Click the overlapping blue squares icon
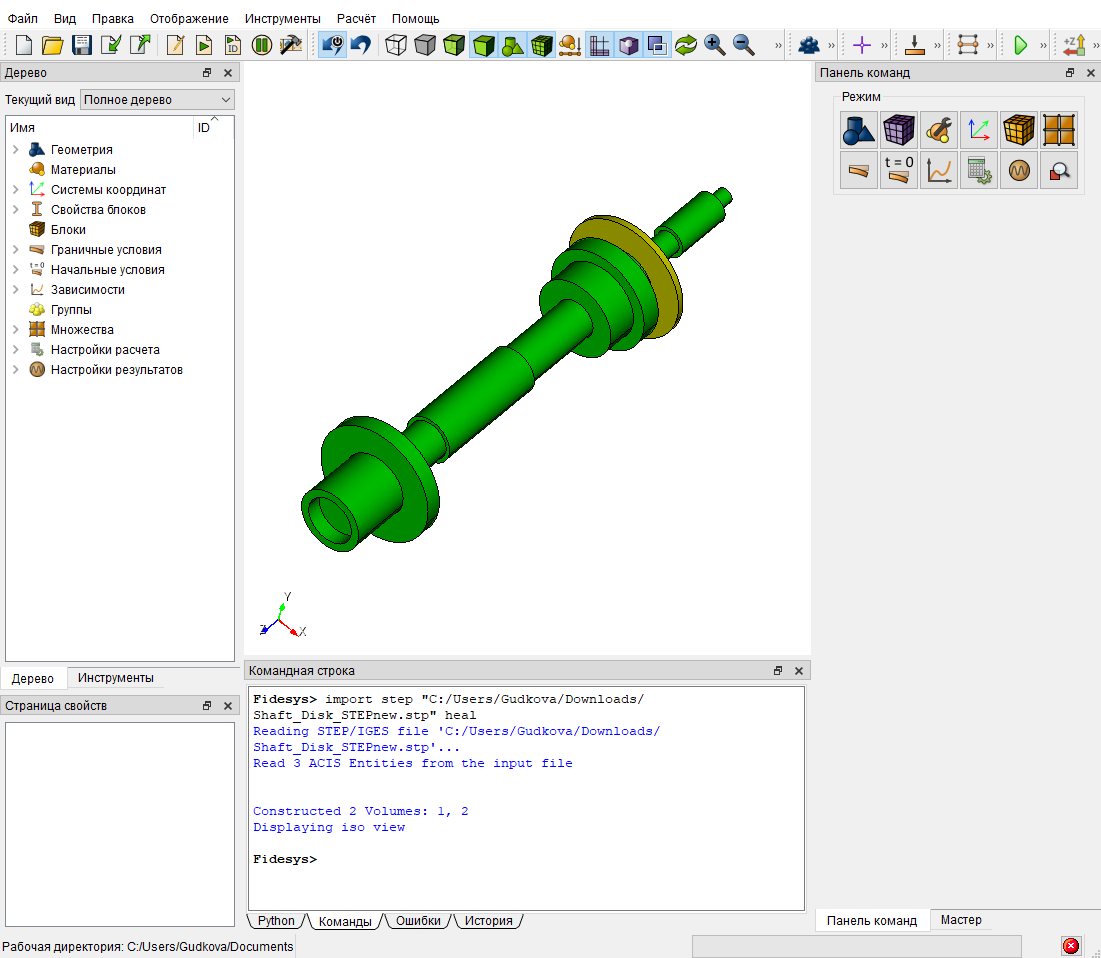This screenshot has height=958, width=1101. pyautogui.click(x=657, y=46)
